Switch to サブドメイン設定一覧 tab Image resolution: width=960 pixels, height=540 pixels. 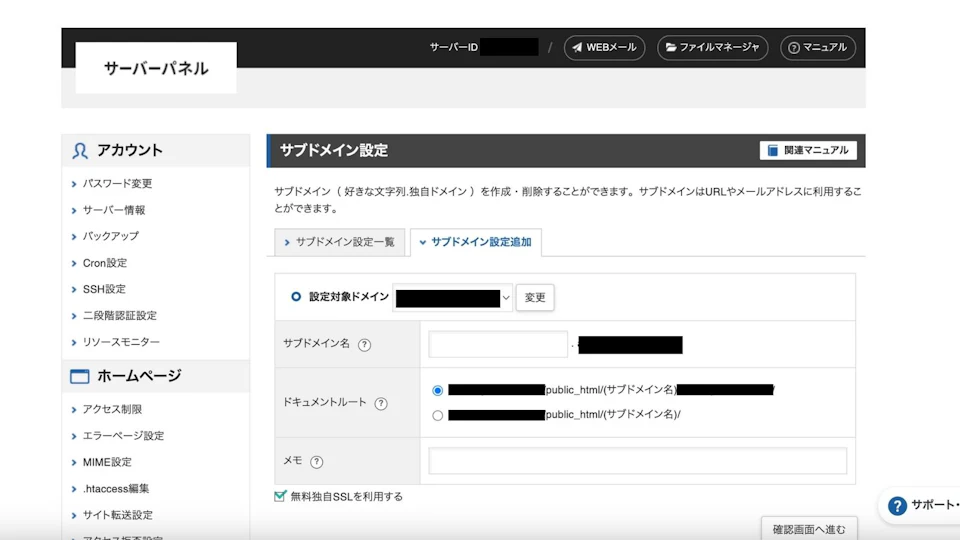pyautogui.click(x=340, y=242)
